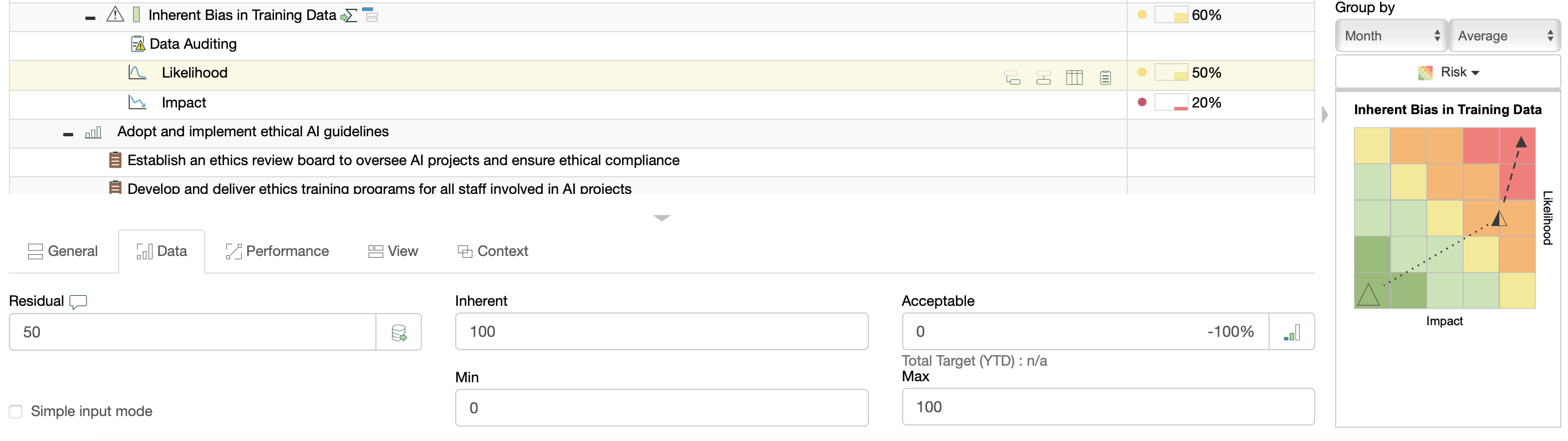Click the add sibling item icon in Likelihood row
The height and width of the screenshot is (441, 1568).
(1043, 77)
